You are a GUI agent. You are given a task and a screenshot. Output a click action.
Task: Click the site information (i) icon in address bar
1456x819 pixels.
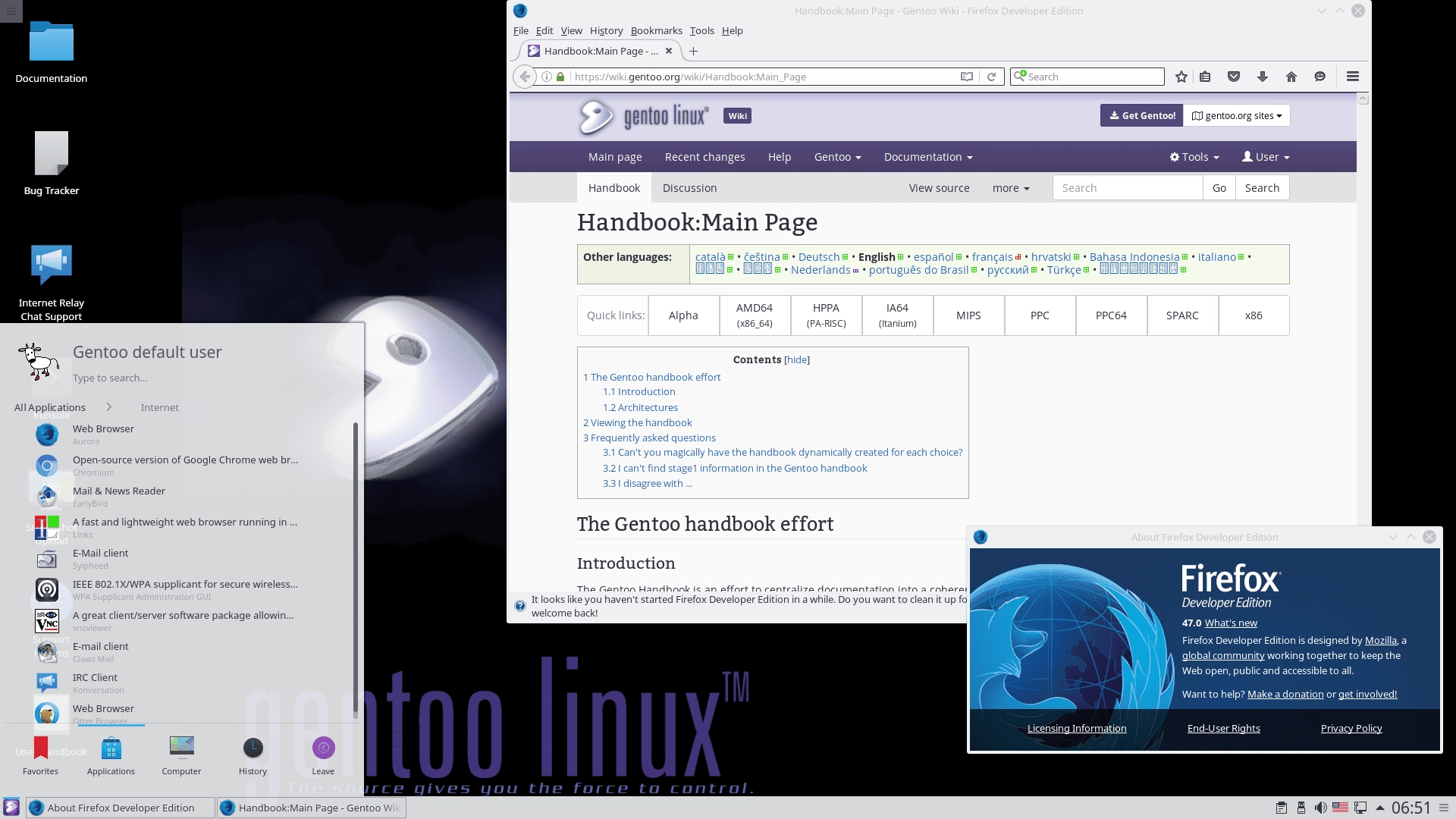pyautogui.click(x=546, y=77)
